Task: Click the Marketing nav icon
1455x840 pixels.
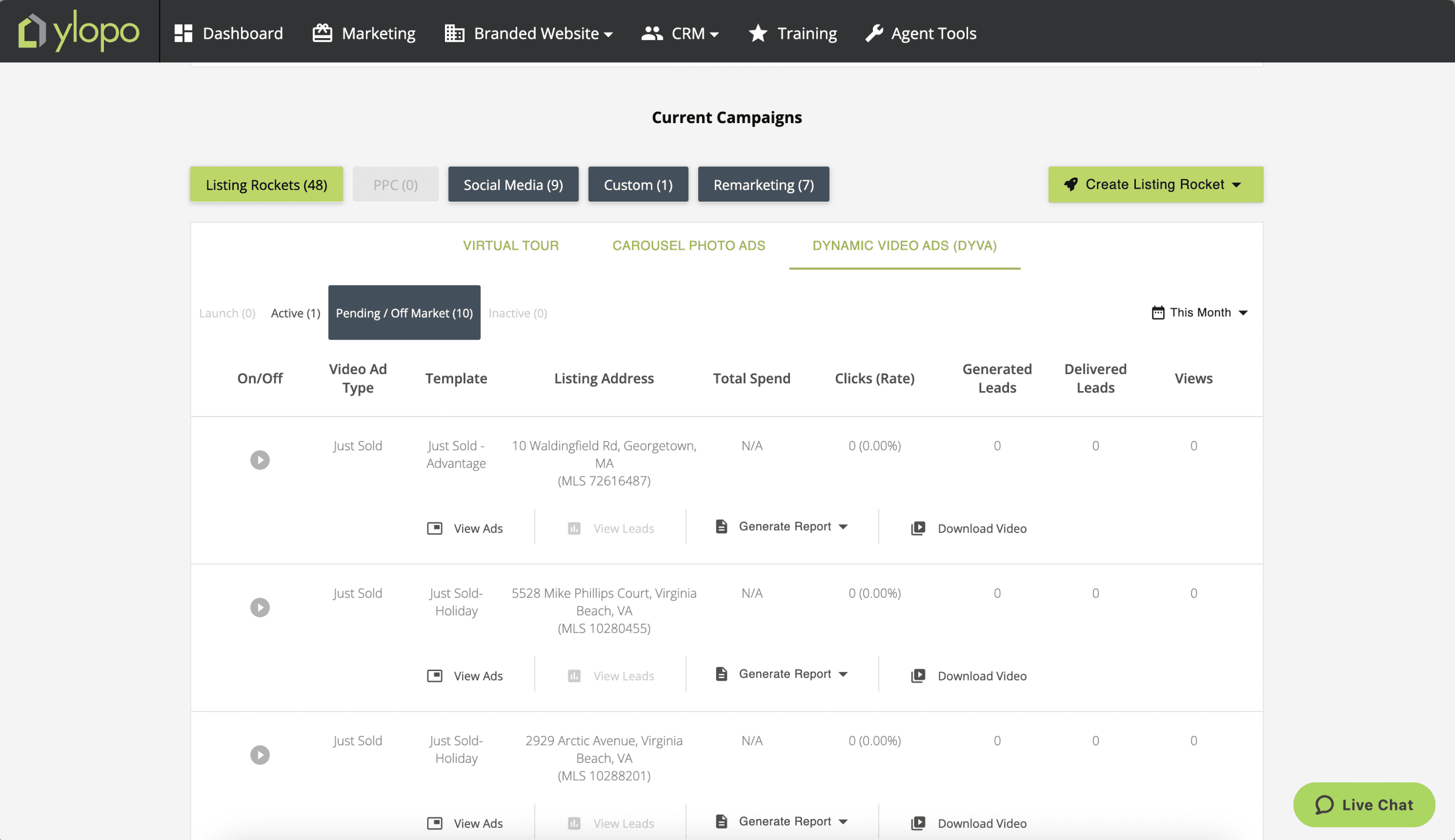Action: 322,33
